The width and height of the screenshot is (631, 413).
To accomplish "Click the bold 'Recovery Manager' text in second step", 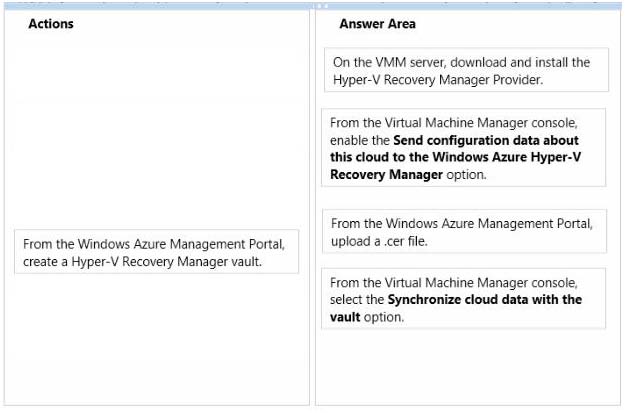I will [386, 175].
